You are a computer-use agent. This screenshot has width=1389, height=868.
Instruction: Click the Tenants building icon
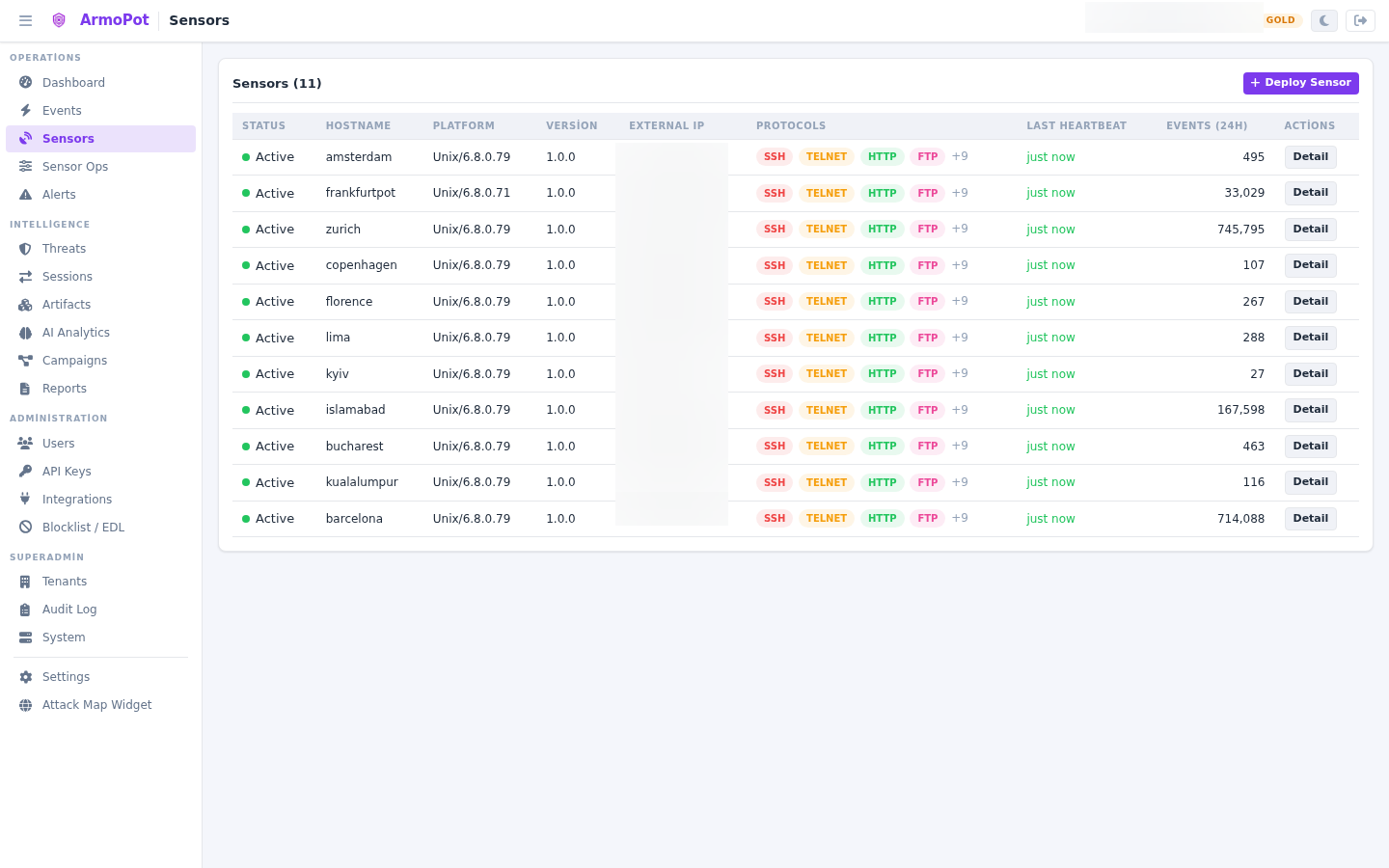pos(26,582)
